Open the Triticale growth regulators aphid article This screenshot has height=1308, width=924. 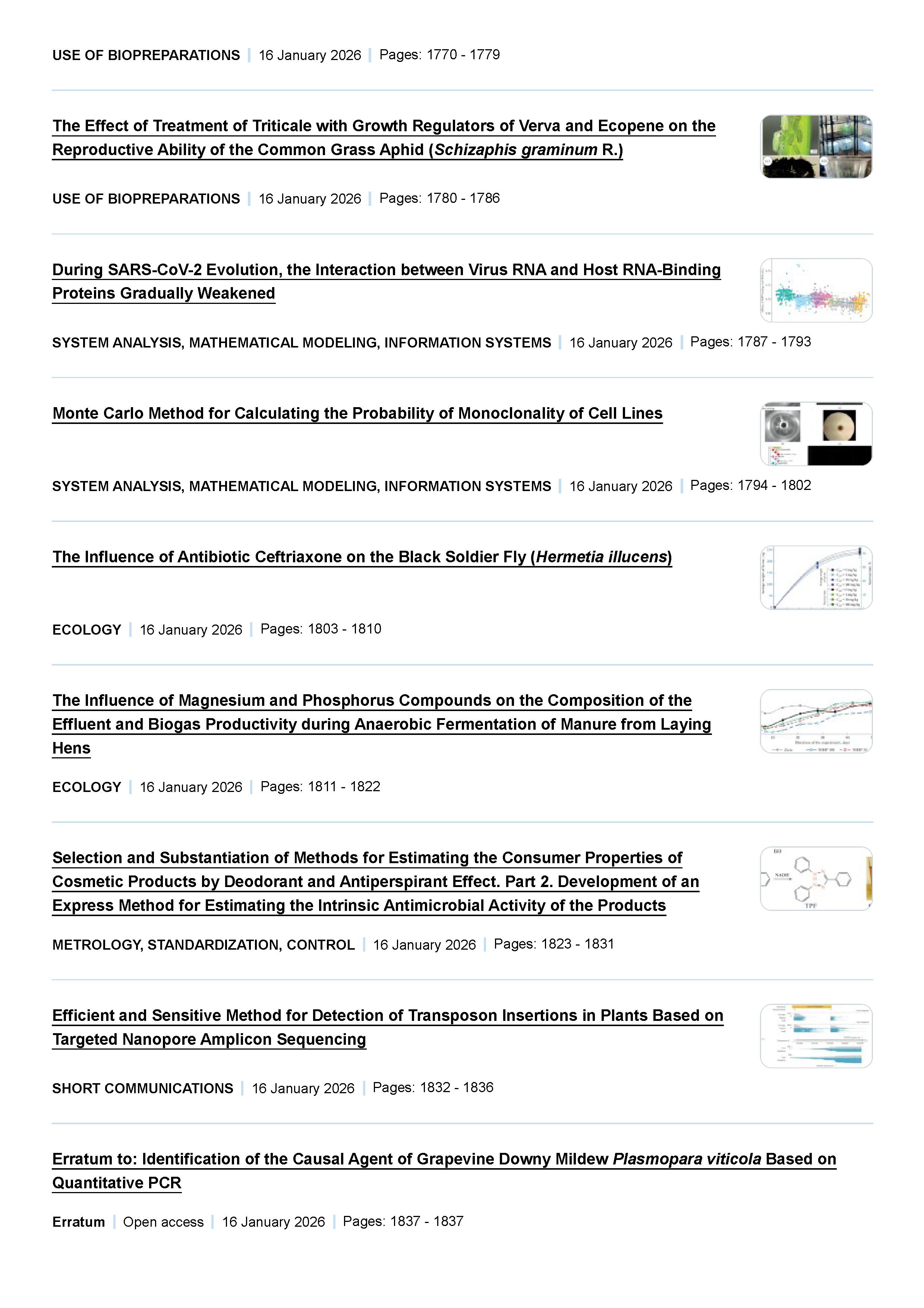384,126
